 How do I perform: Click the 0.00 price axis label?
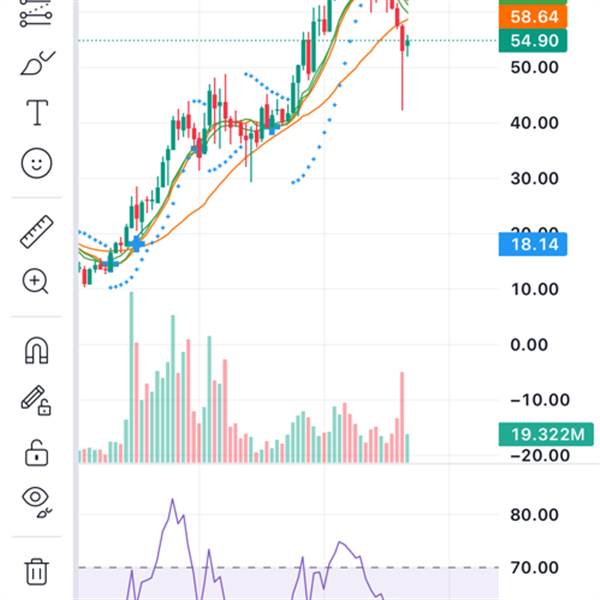(529, 345)
